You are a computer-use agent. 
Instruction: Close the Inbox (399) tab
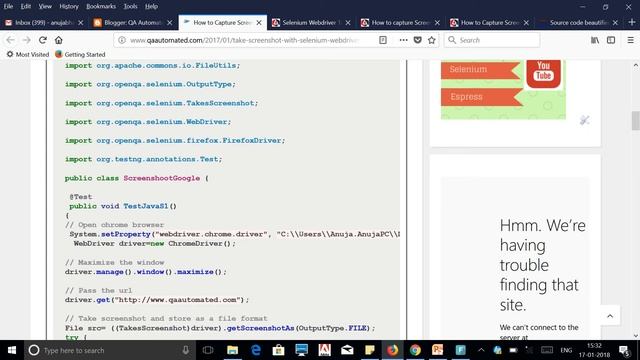80,22
